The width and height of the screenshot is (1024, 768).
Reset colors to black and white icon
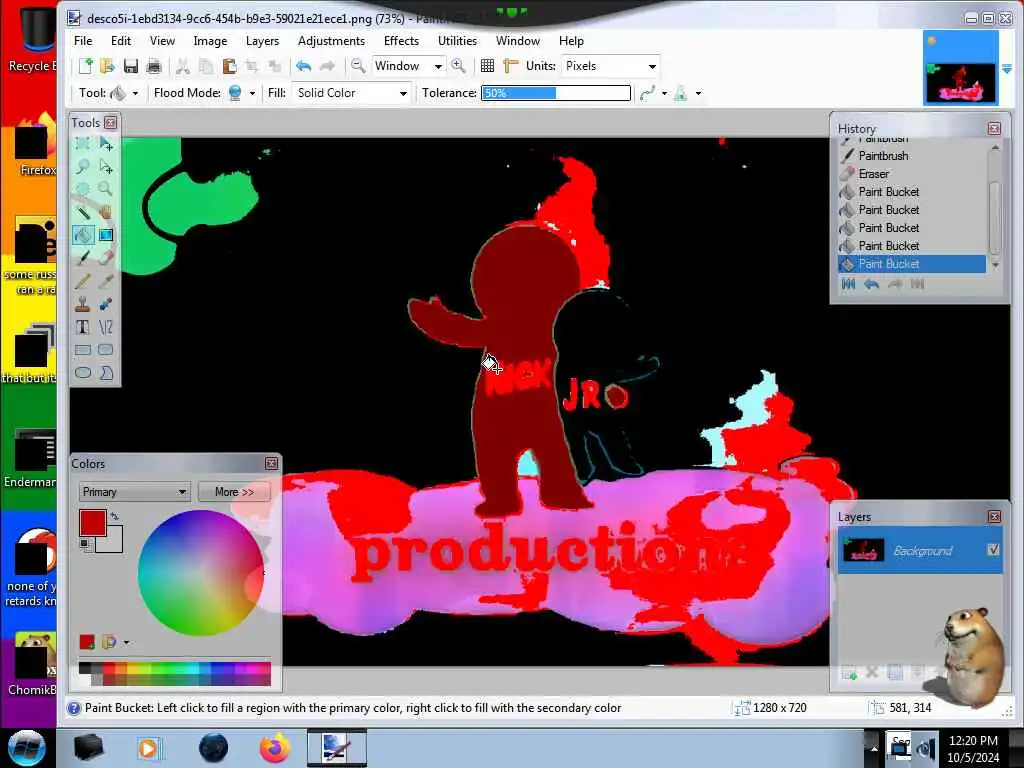click(84, 544)
